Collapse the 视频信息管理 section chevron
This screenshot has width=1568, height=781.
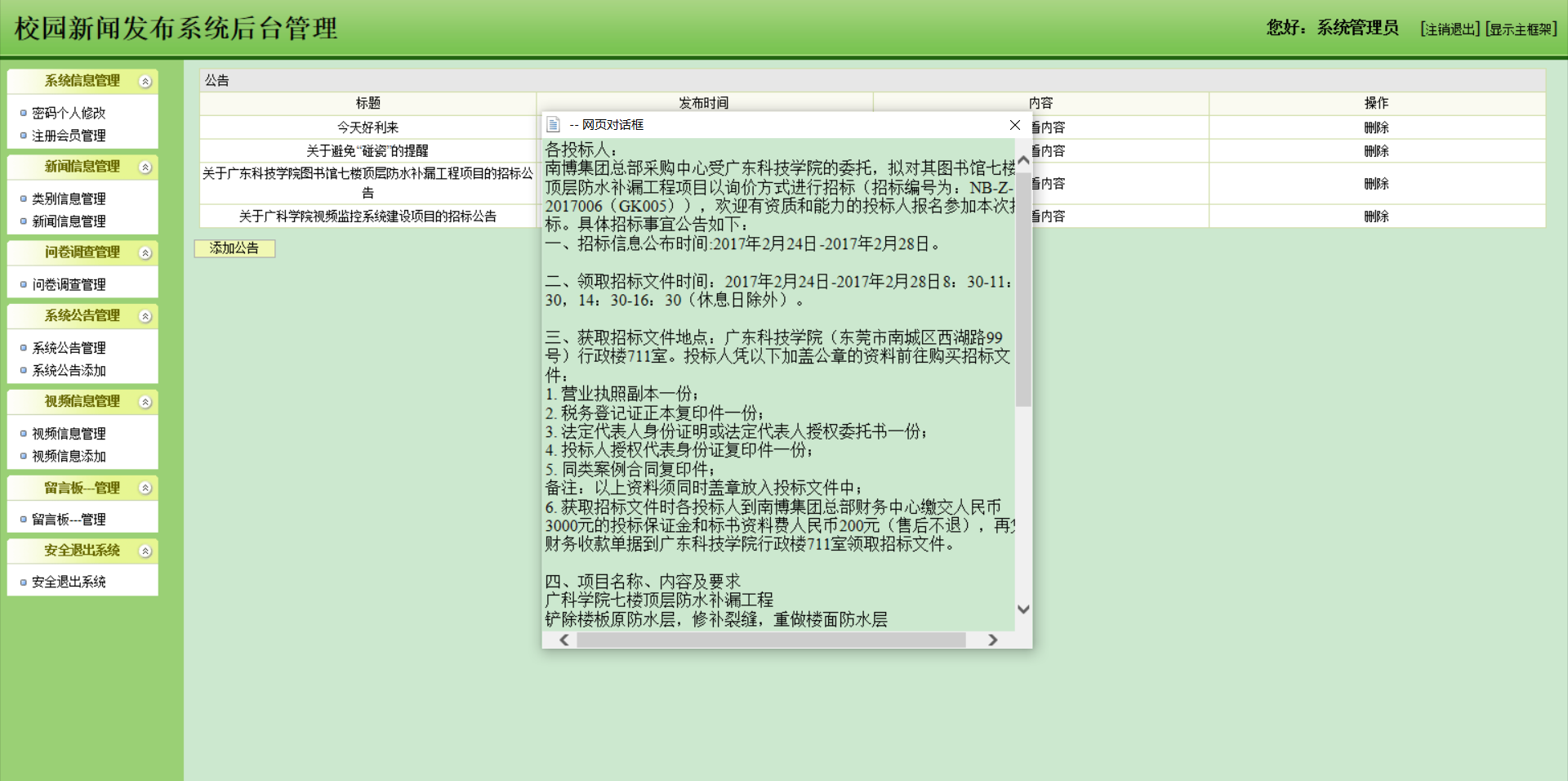145,402
